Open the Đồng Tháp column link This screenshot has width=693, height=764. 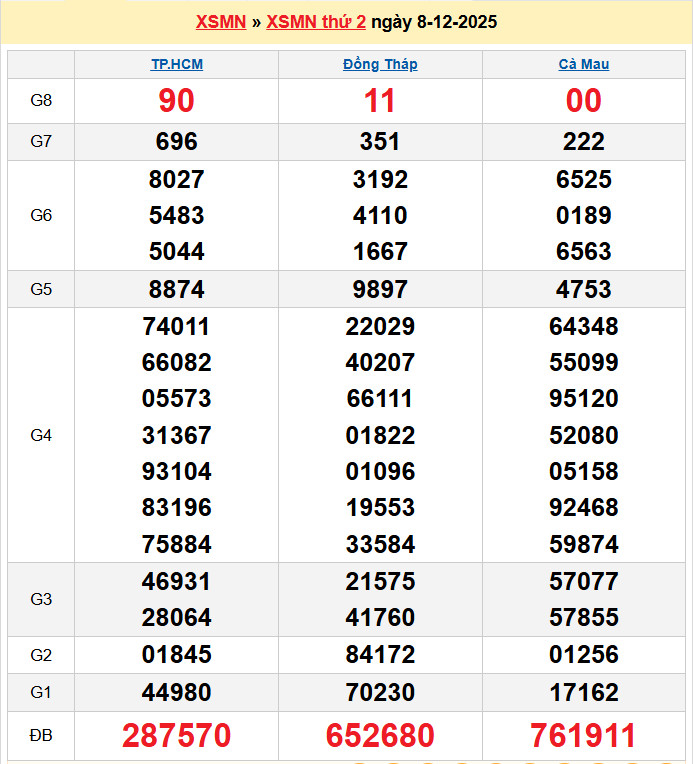tap(380, 64)
